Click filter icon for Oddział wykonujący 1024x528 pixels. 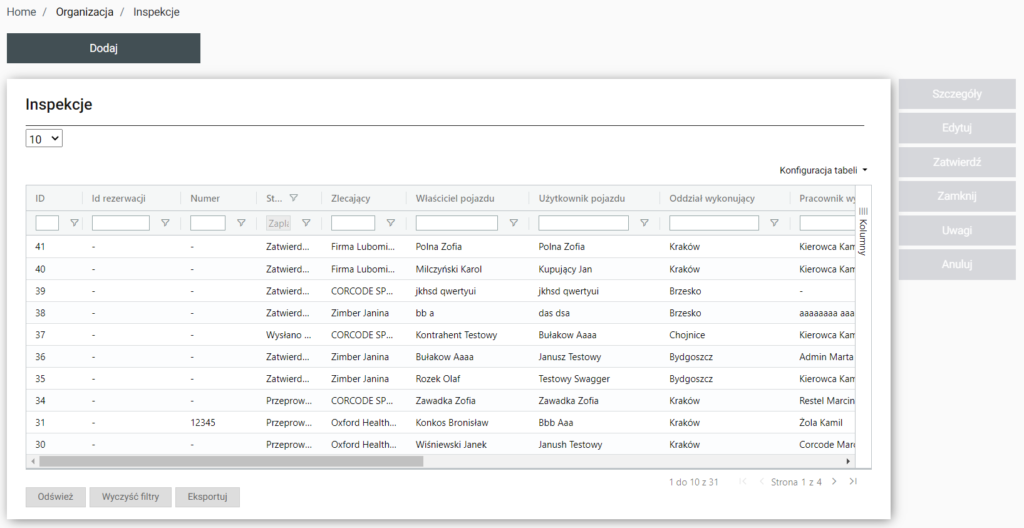(774, 223)
